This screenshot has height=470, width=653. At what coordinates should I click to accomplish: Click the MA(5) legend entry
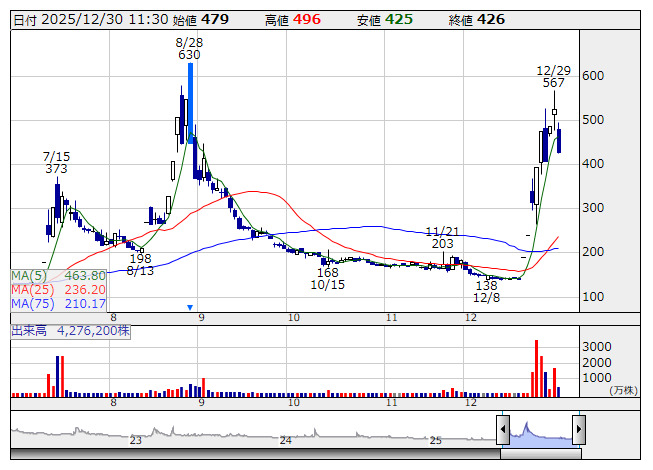coord(58,275)
